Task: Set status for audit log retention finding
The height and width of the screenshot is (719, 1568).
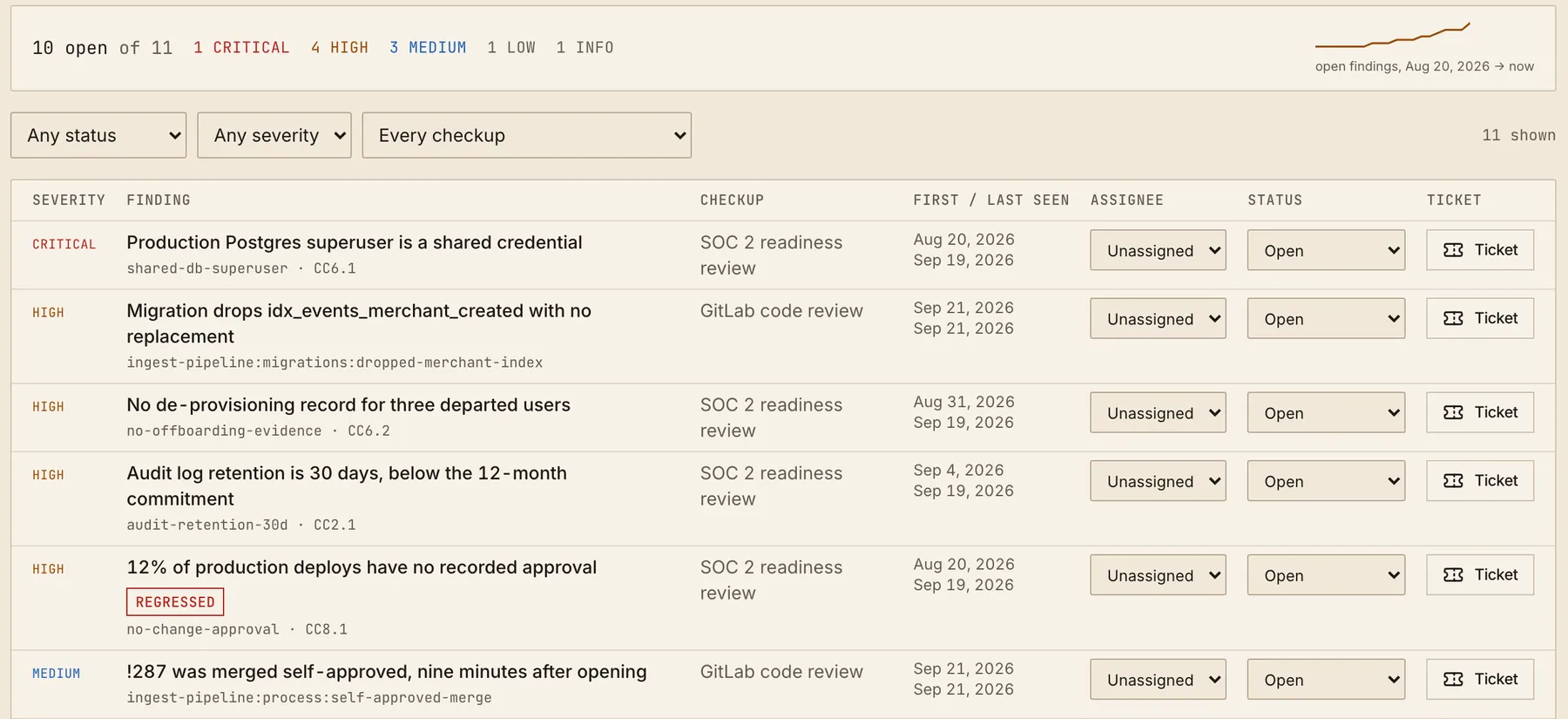Action: (x=1326, y=480)
